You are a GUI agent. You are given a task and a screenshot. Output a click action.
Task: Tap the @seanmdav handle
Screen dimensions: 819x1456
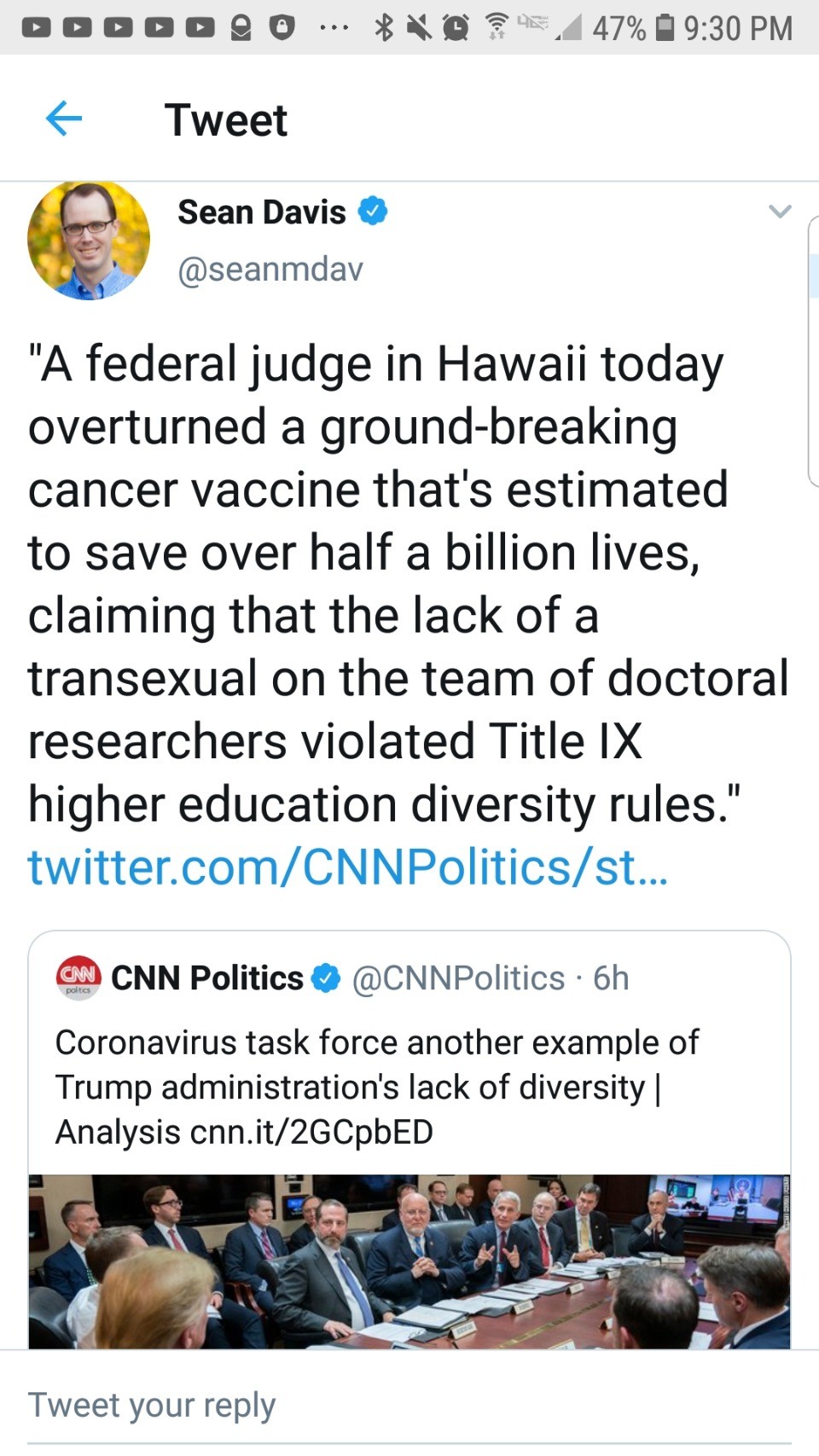point(270,270)
